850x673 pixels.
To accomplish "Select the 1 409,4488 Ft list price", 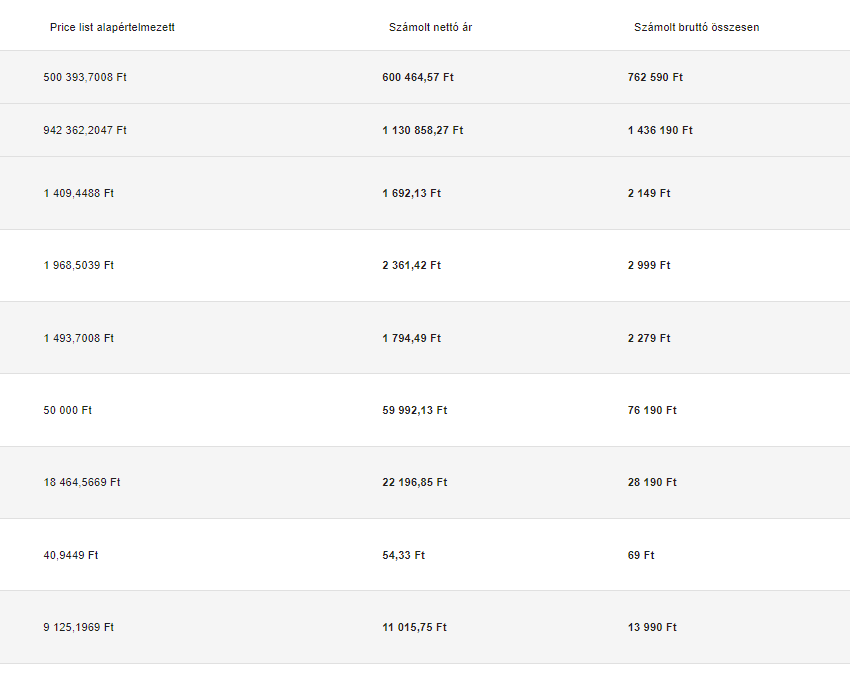I will (79, 193).
